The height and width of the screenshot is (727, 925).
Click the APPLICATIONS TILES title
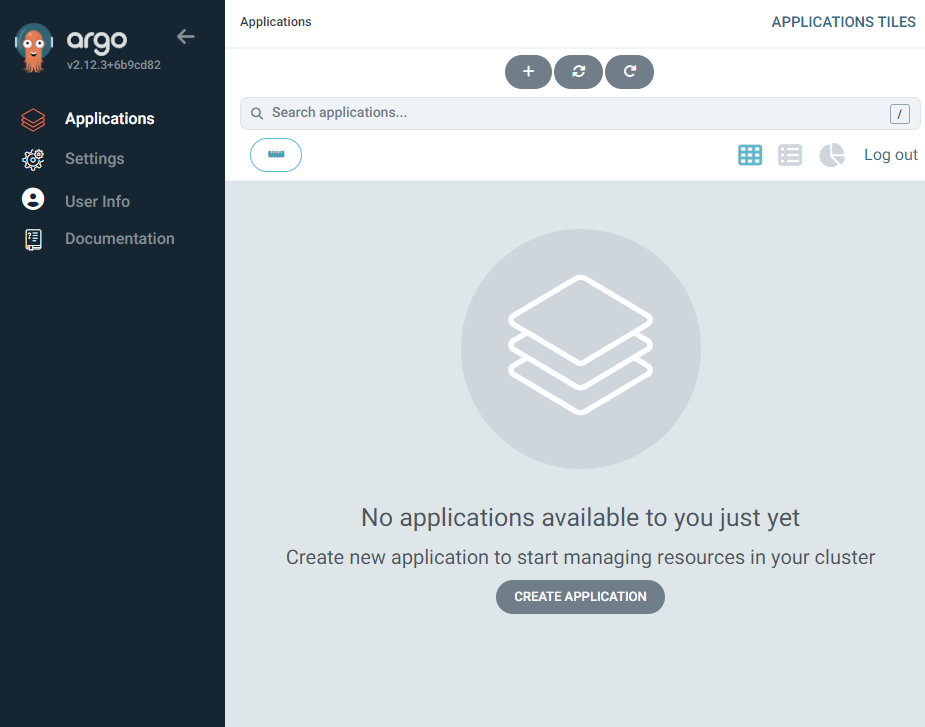point(844,22)
